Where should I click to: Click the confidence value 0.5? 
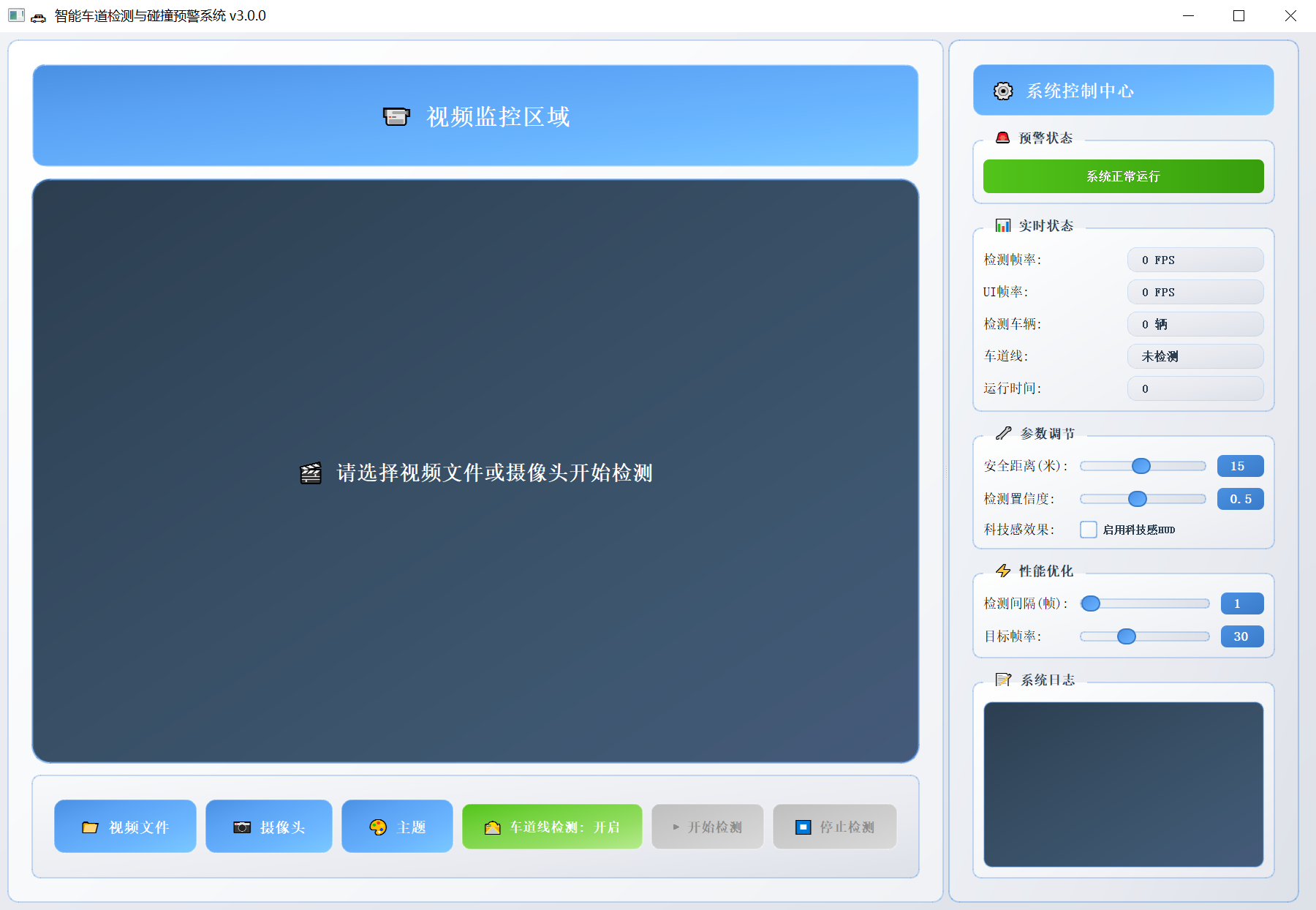click(x=1240, y=499)
